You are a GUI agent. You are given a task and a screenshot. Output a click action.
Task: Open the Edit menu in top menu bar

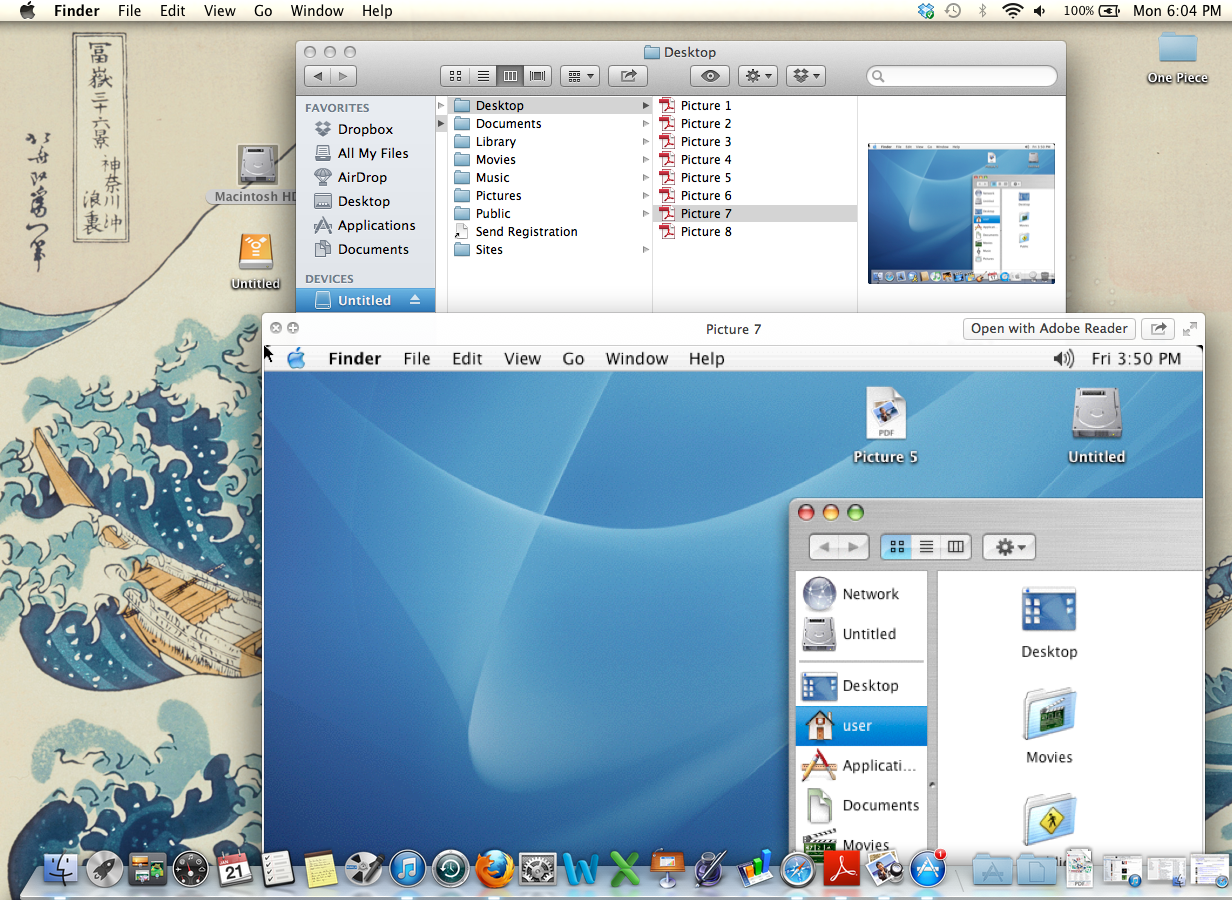click(x=173, y=11)
